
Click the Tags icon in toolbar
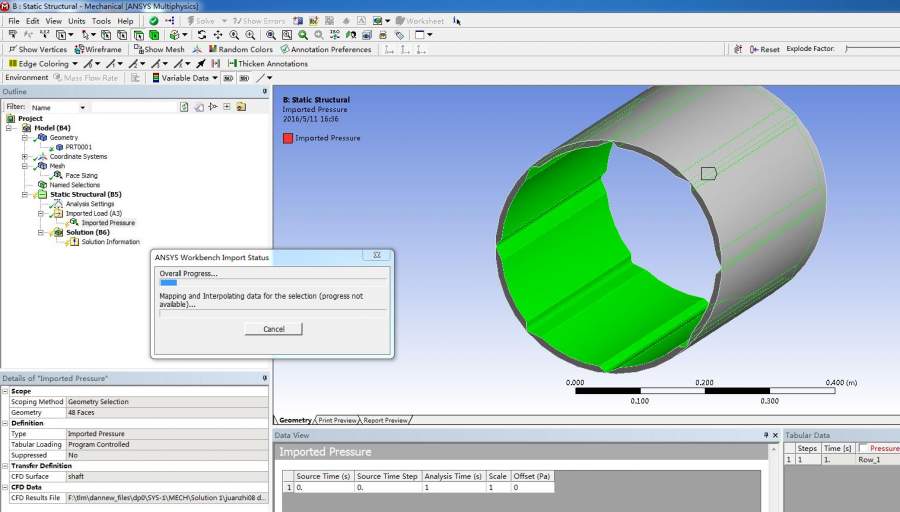click(399, 35)
